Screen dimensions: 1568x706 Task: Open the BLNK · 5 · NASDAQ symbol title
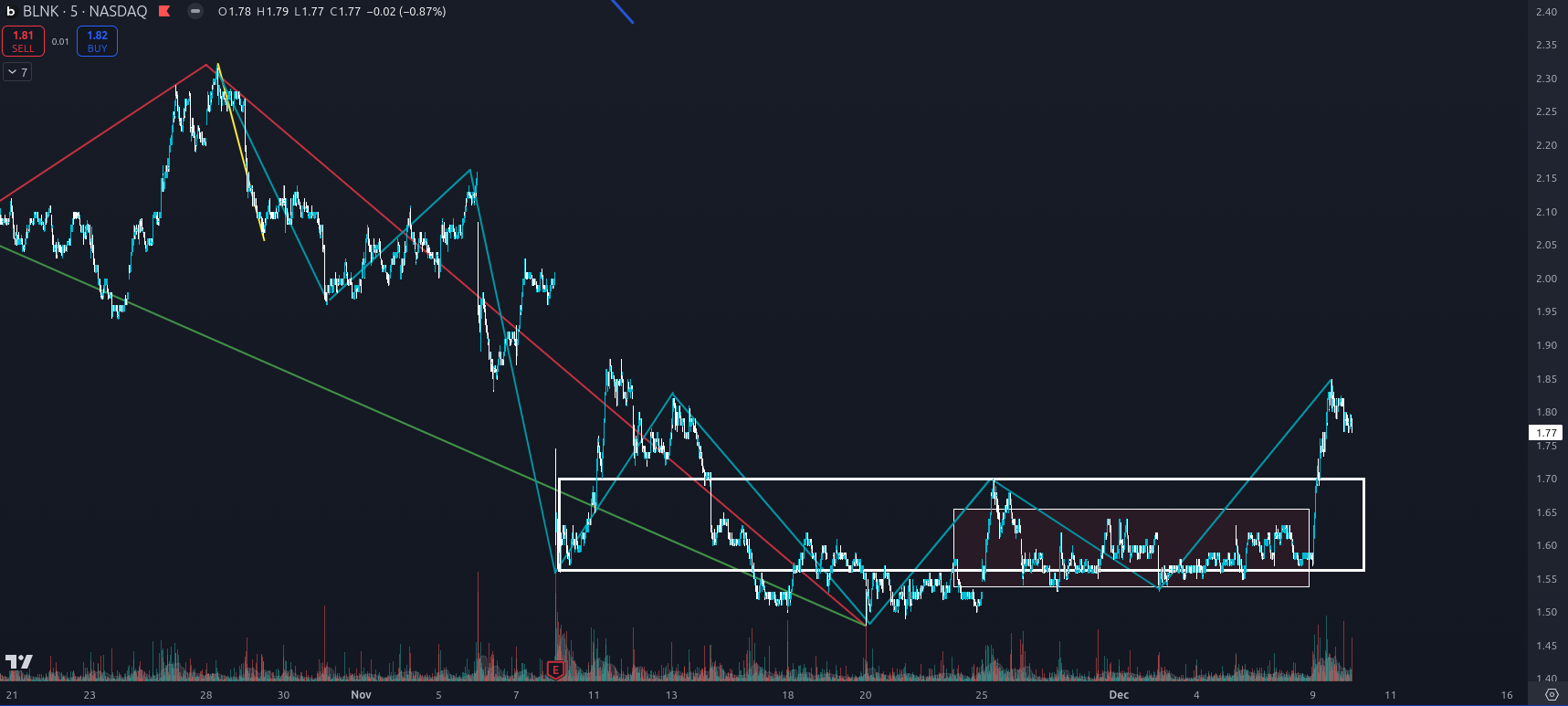(84, 12)
